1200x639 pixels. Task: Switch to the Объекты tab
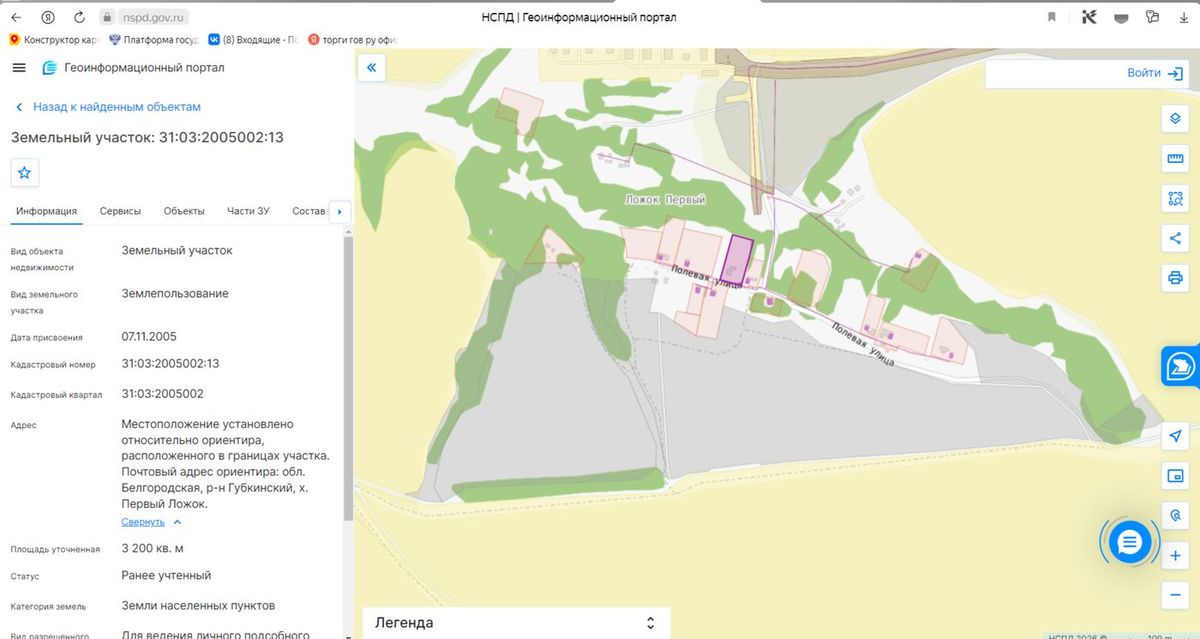click(184, 211)
